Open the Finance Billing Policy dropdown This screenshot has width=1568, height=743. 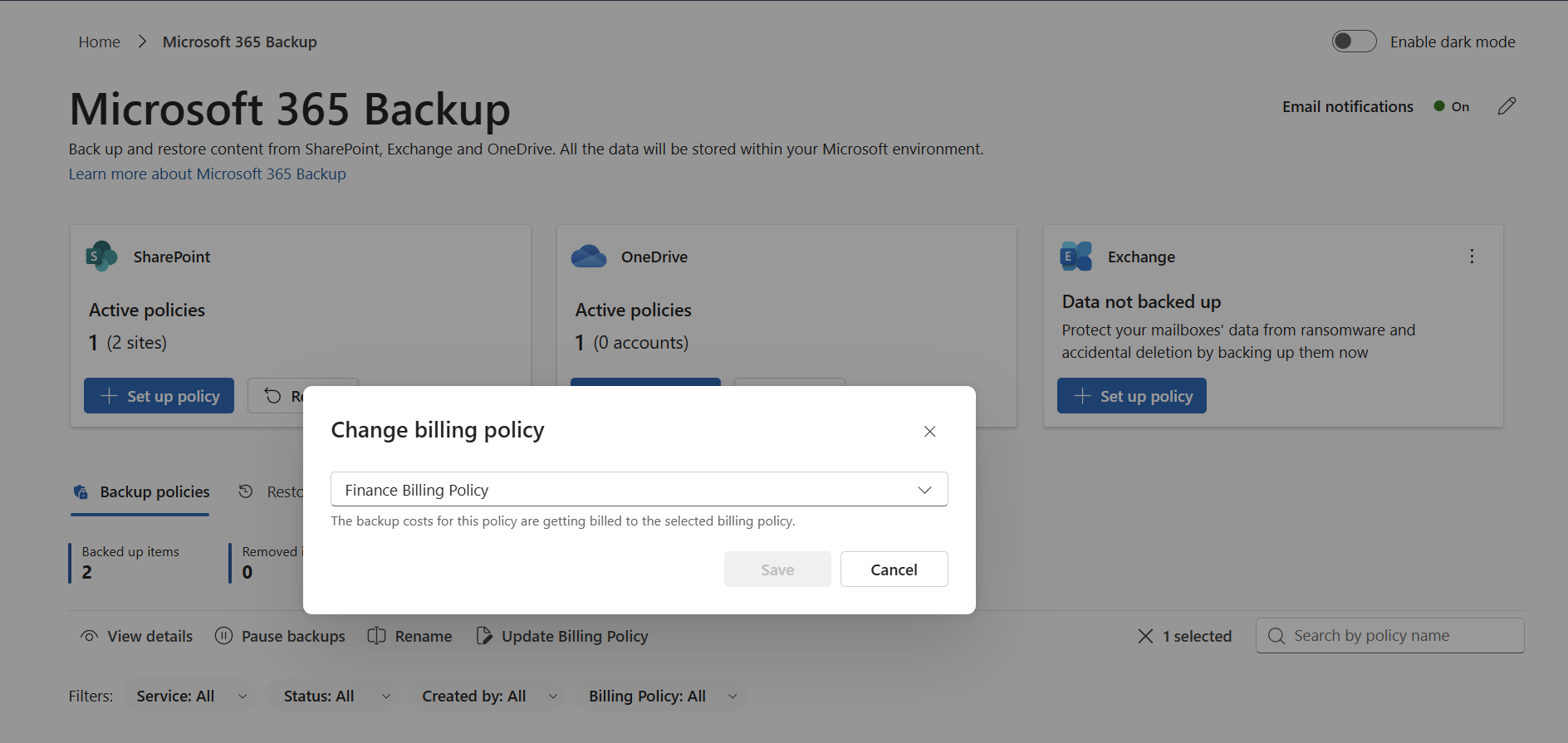[x=639, y=489]
